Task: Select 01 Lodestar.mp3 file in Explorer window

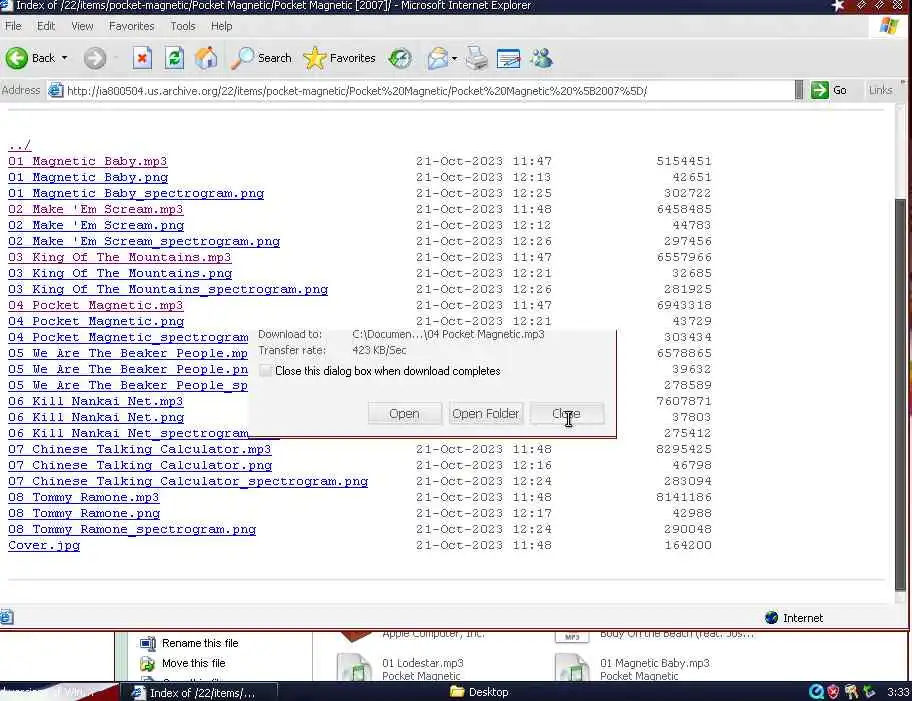Action: coord(401,668)
